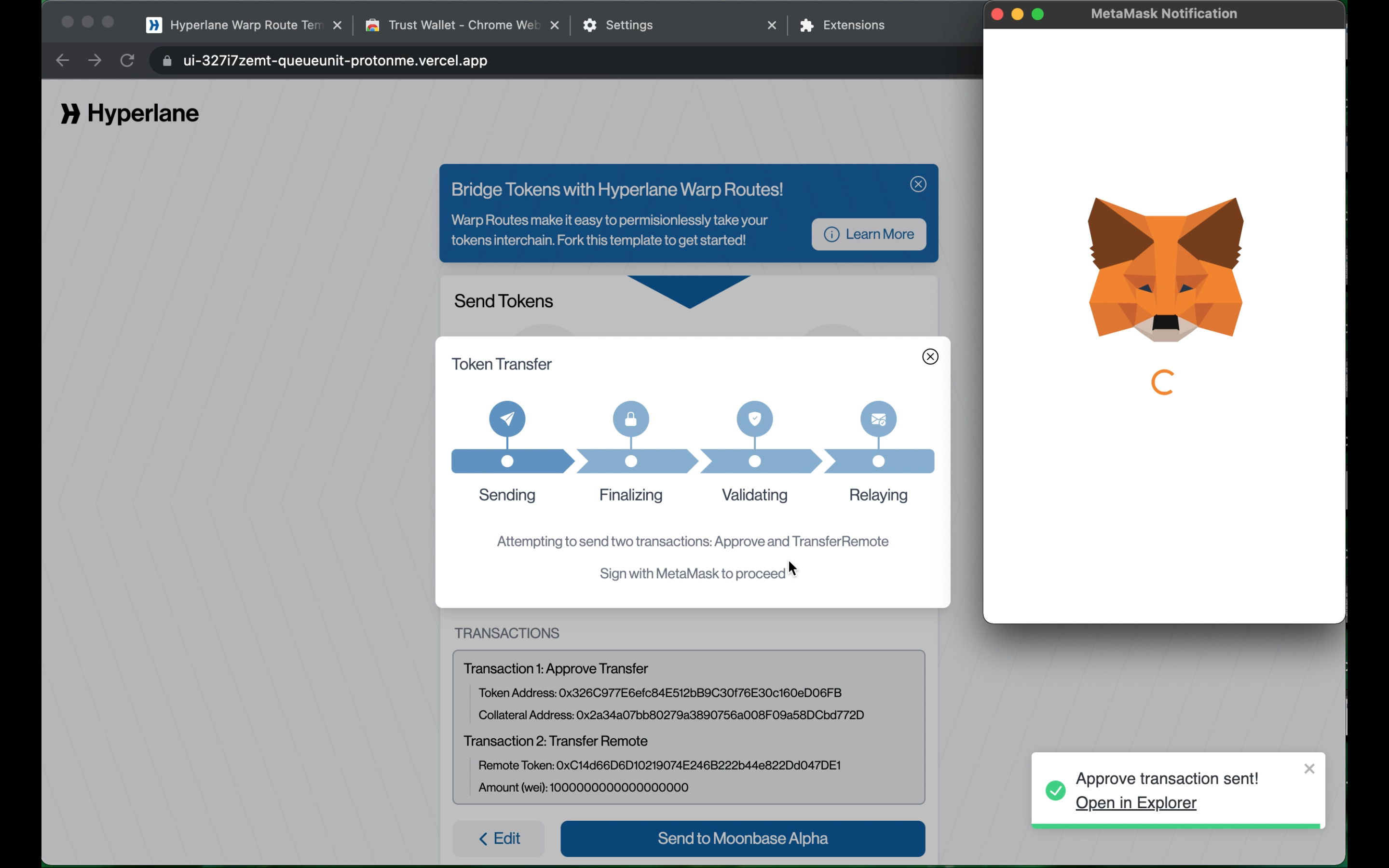This screenshot has width=1389, height=868.
Task: Close the Settings tab
Action: pos(772,25)
